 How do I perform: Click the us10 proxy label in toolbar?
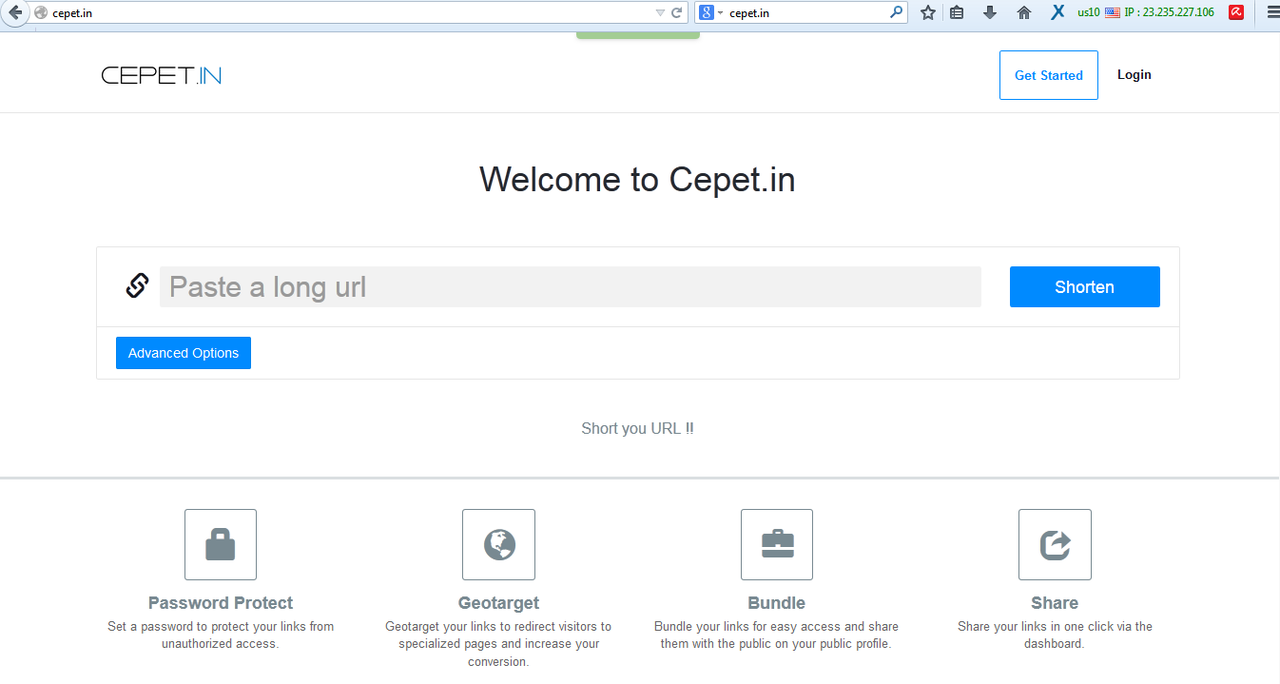coord(1088,13)
